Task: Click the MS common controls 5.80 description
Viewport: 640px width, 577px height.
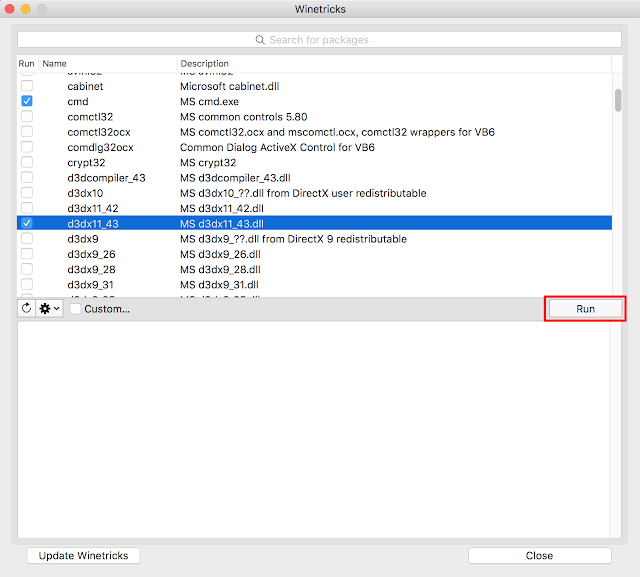Action: click(x=244, y=117)
